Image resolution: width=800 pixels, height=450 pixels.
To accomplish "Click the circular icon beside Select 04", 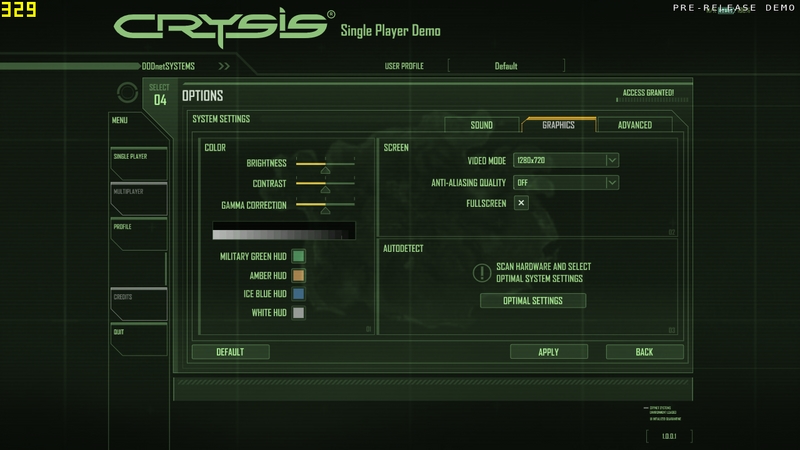I will pos(128,92).
